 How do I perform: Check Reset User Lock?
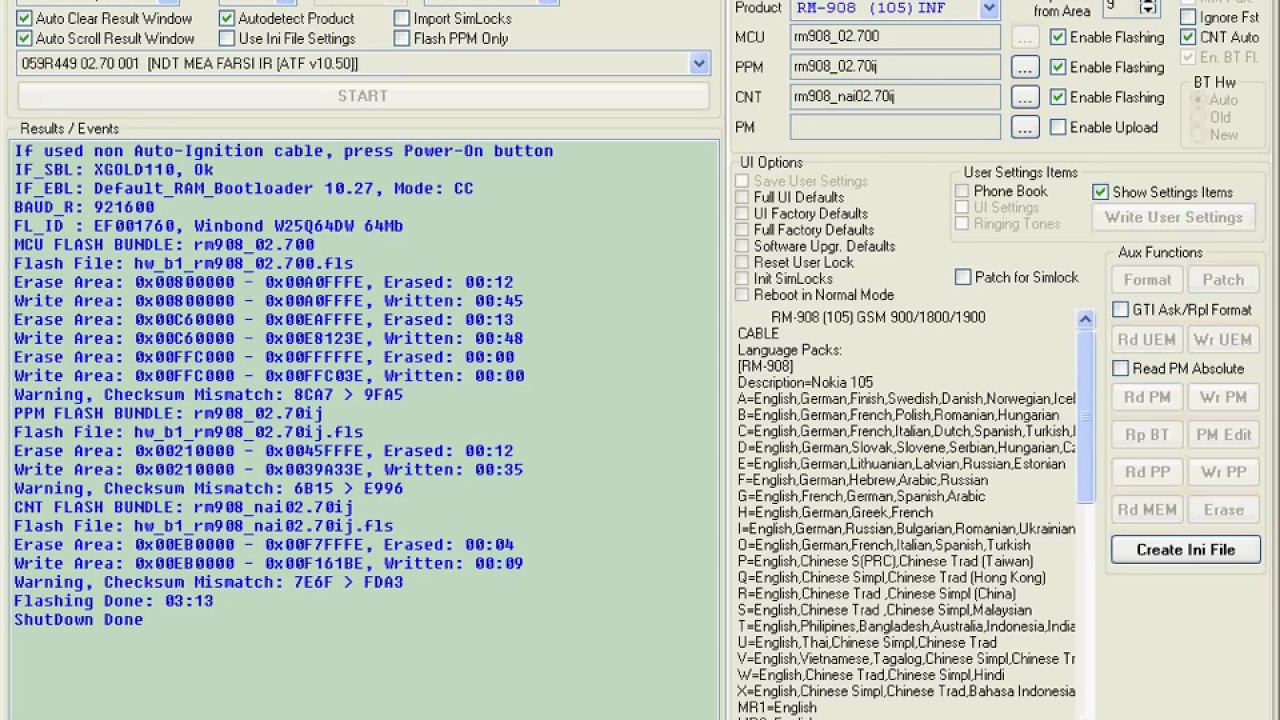pos(742,262)
